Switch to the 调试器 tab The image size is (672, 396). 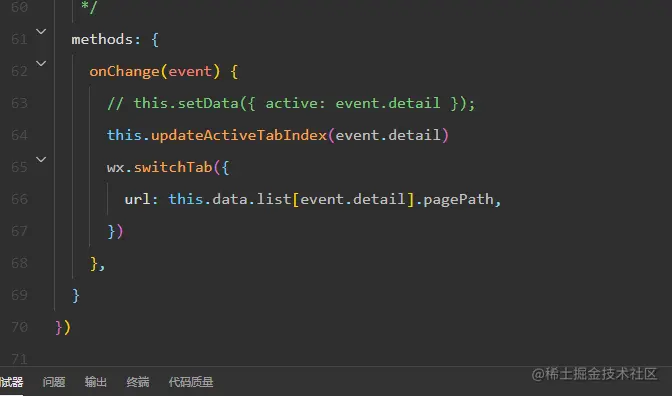(x=12, y=381)
